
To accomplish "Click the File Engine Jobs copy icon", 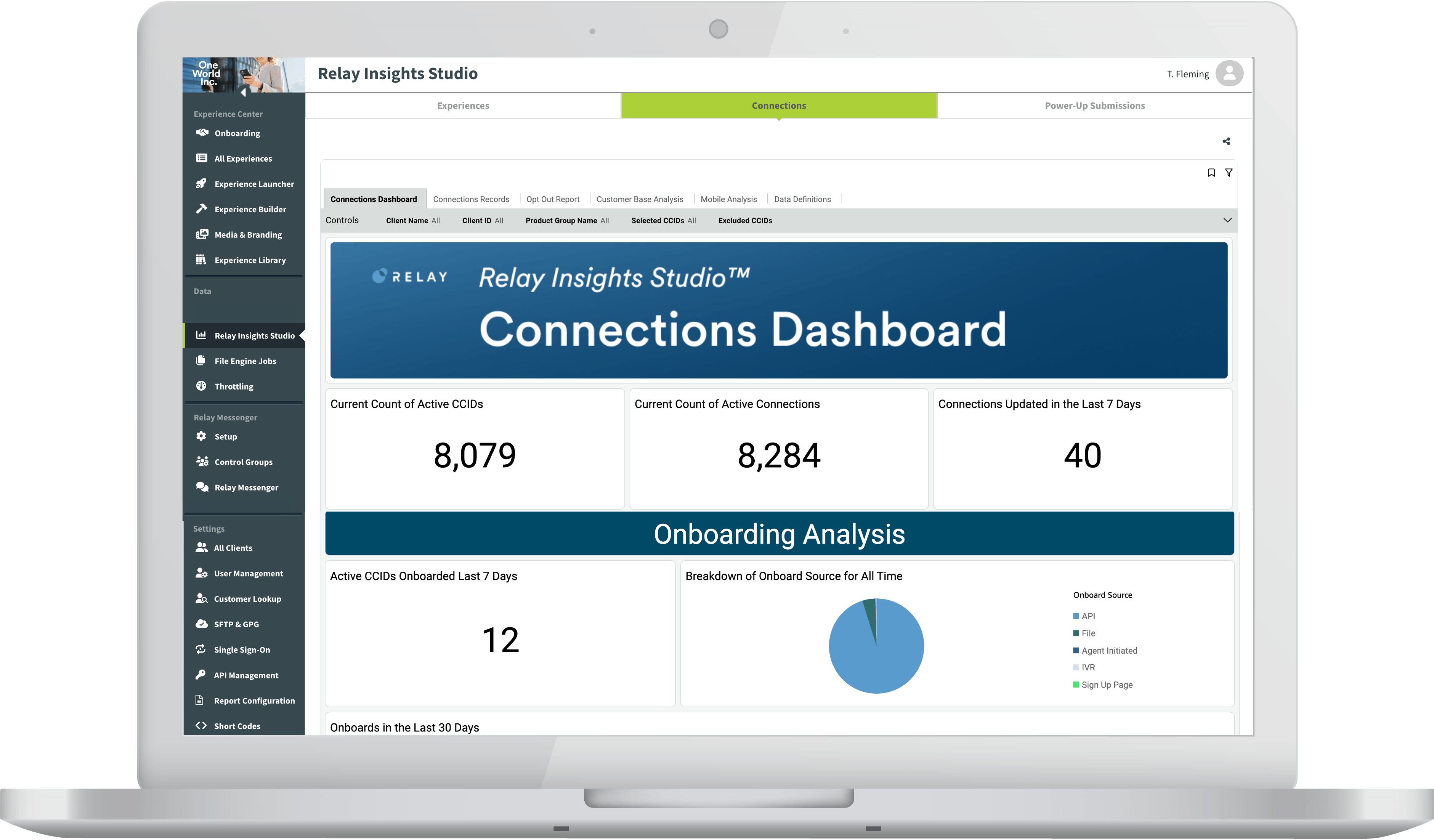I will 201,360.
